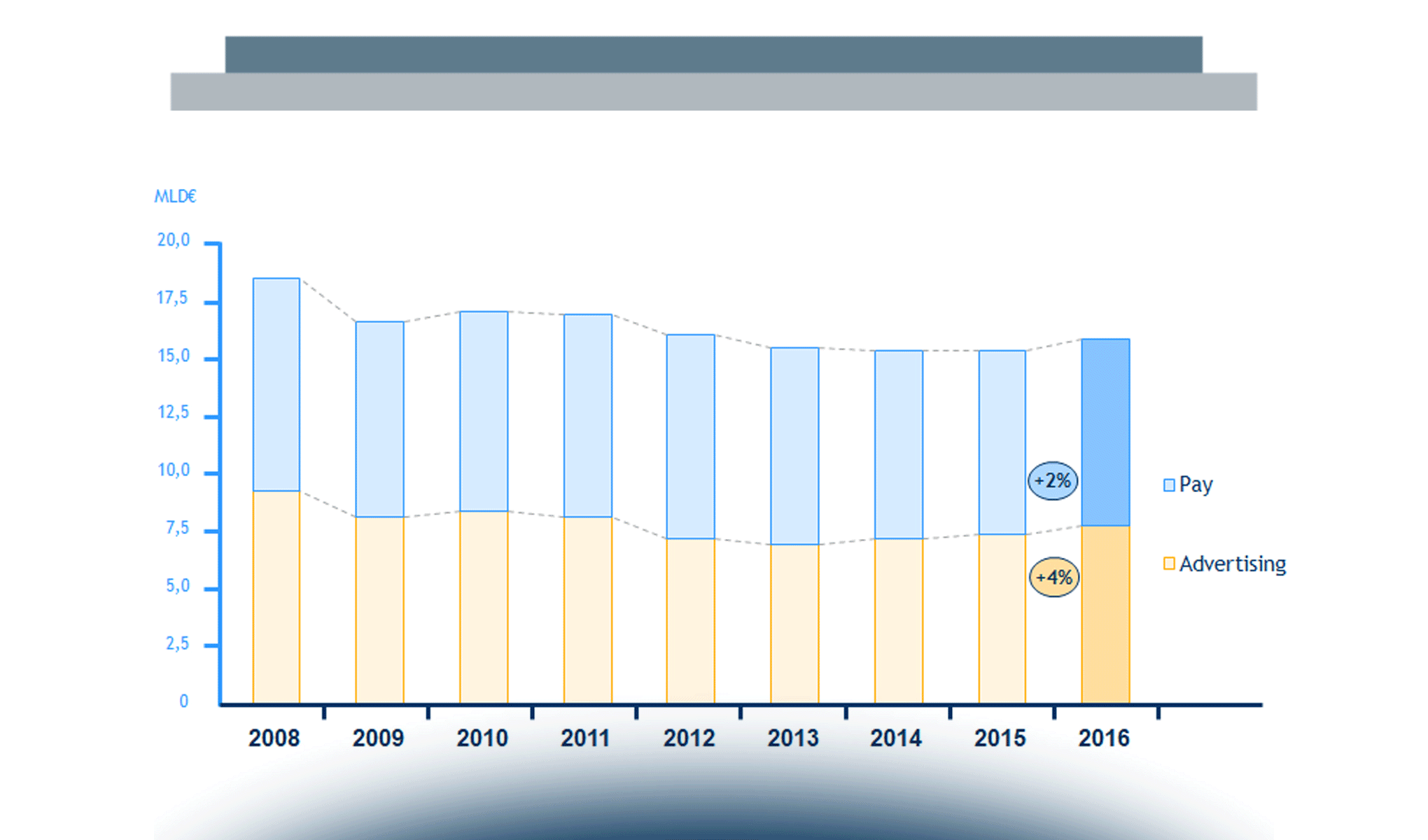Click the +4% growth bubble
Image resolution: width=1428 pixels, height=840 pixels.
pos(1054,577)
